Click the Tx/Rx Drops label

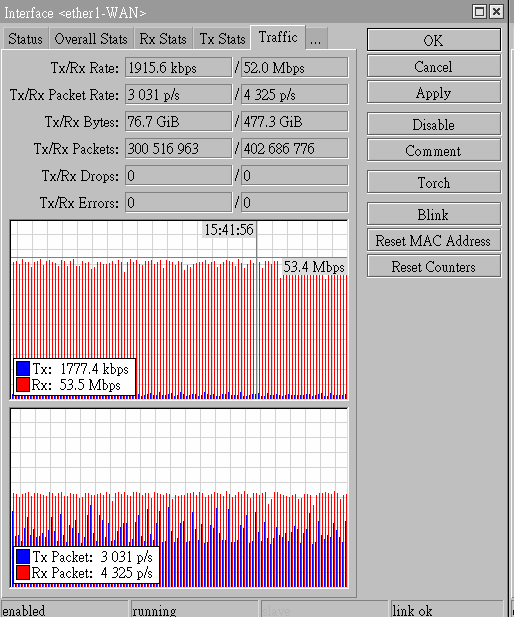pos(80,176)
